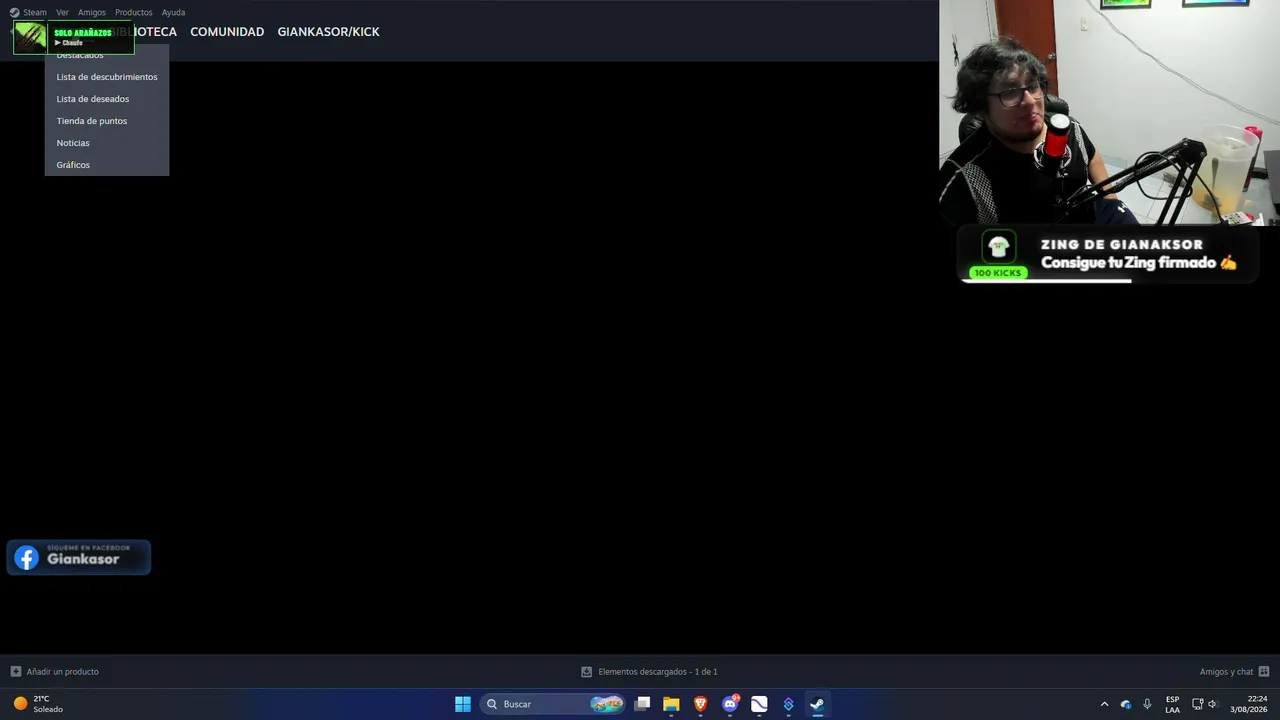Open Discord from the taskbar
This screenshot has width=1280, height=720.
point(730,704)
